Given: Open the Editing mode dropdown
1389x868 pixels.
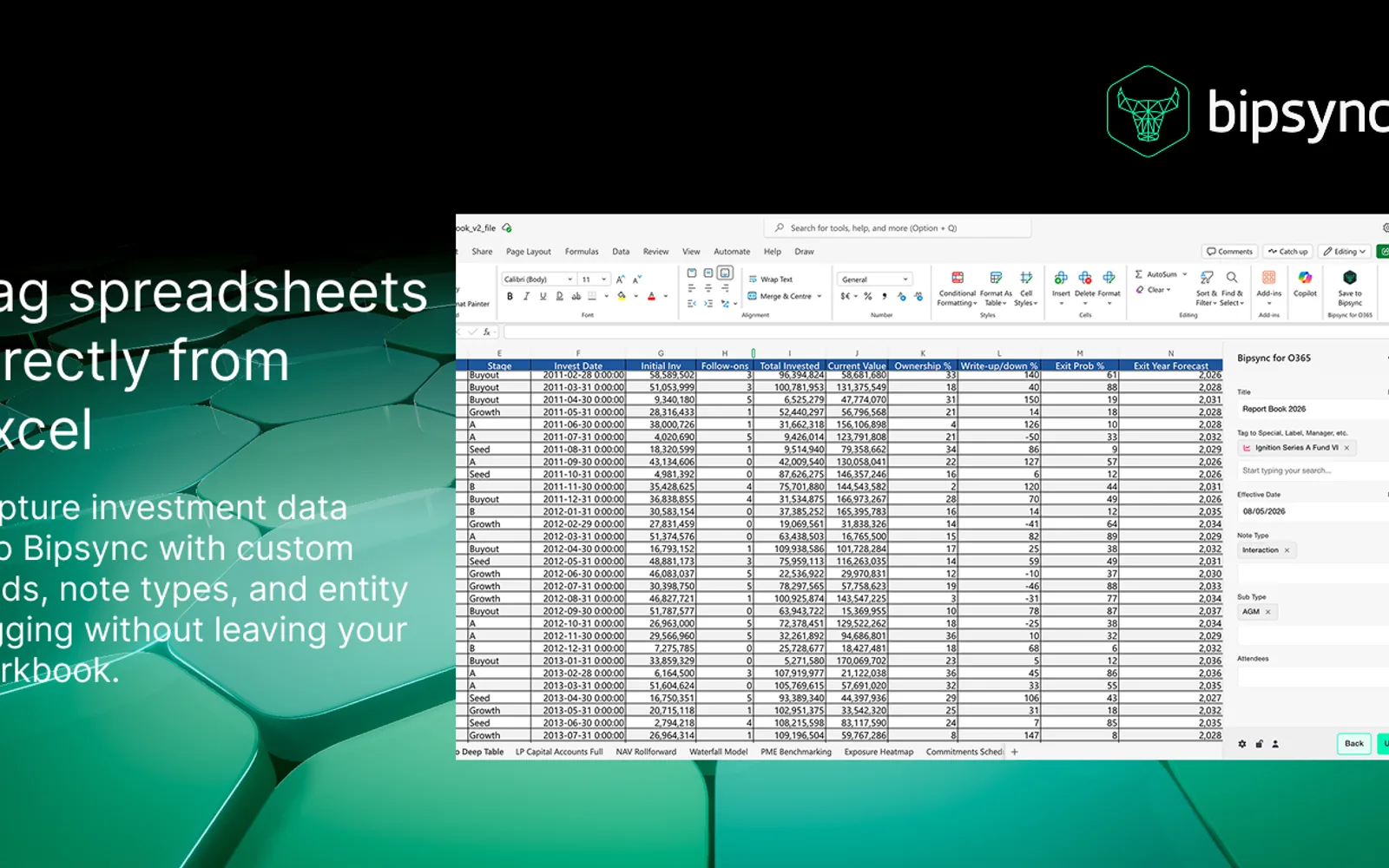Looking at the screenshot, I should point(1345,252).
